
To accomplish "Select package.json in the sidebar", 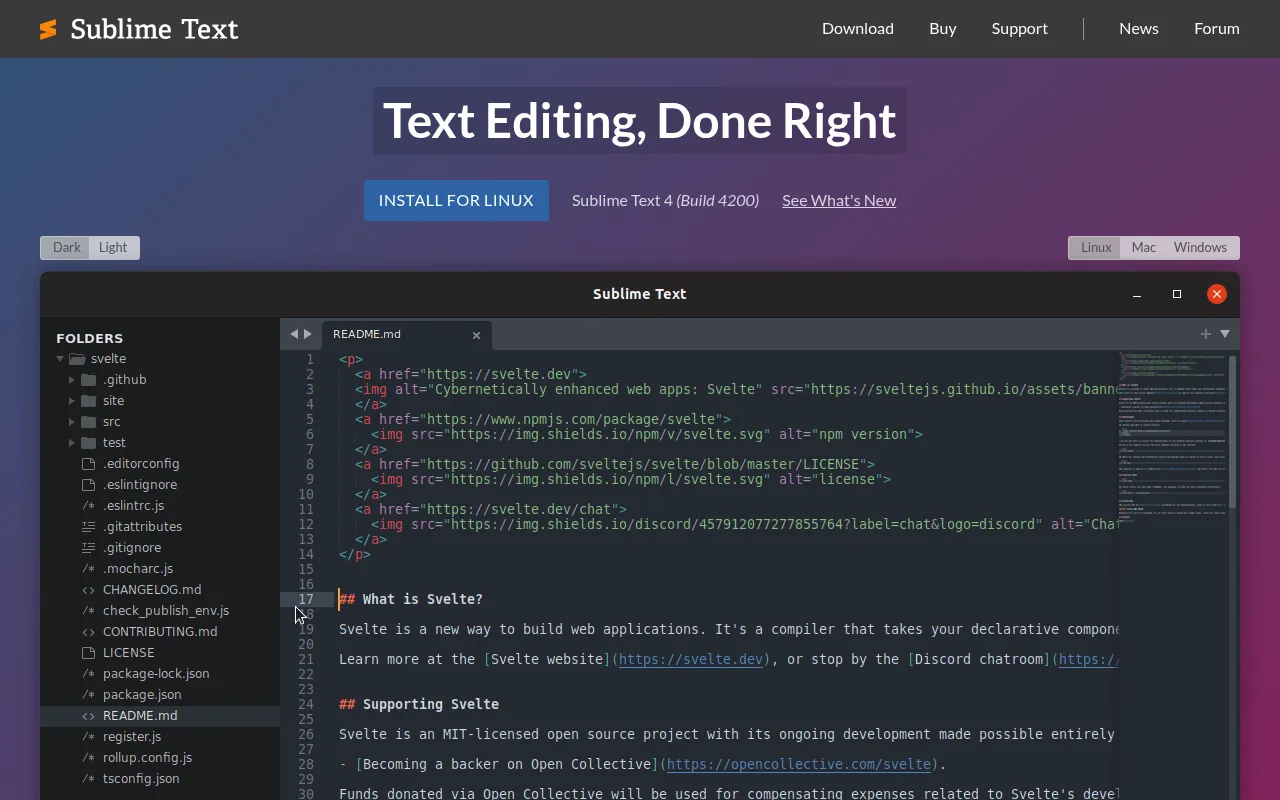I will [x=160, y=695].
